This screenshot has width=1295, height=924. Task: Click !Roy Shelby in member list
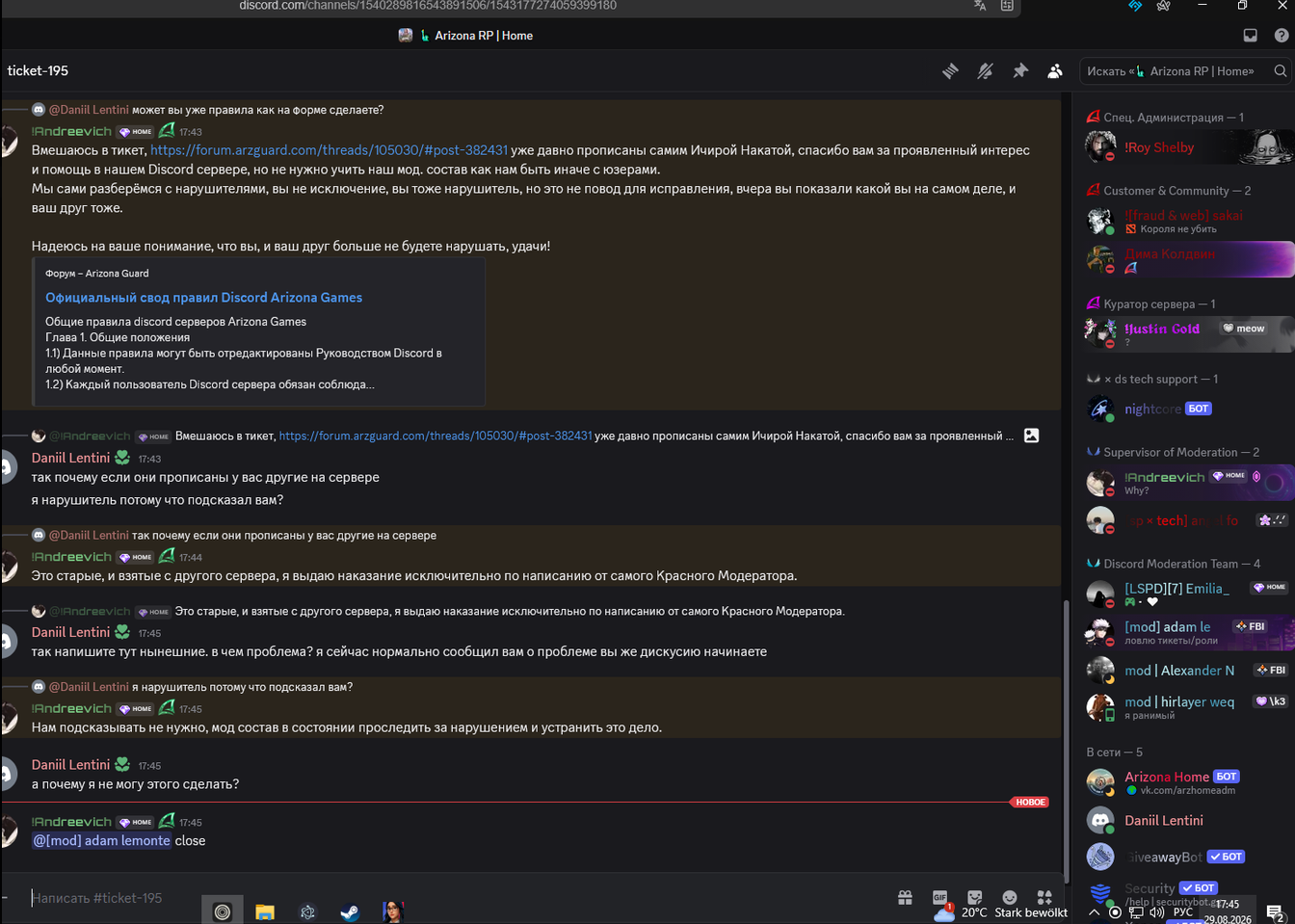tap(1188, 147)
